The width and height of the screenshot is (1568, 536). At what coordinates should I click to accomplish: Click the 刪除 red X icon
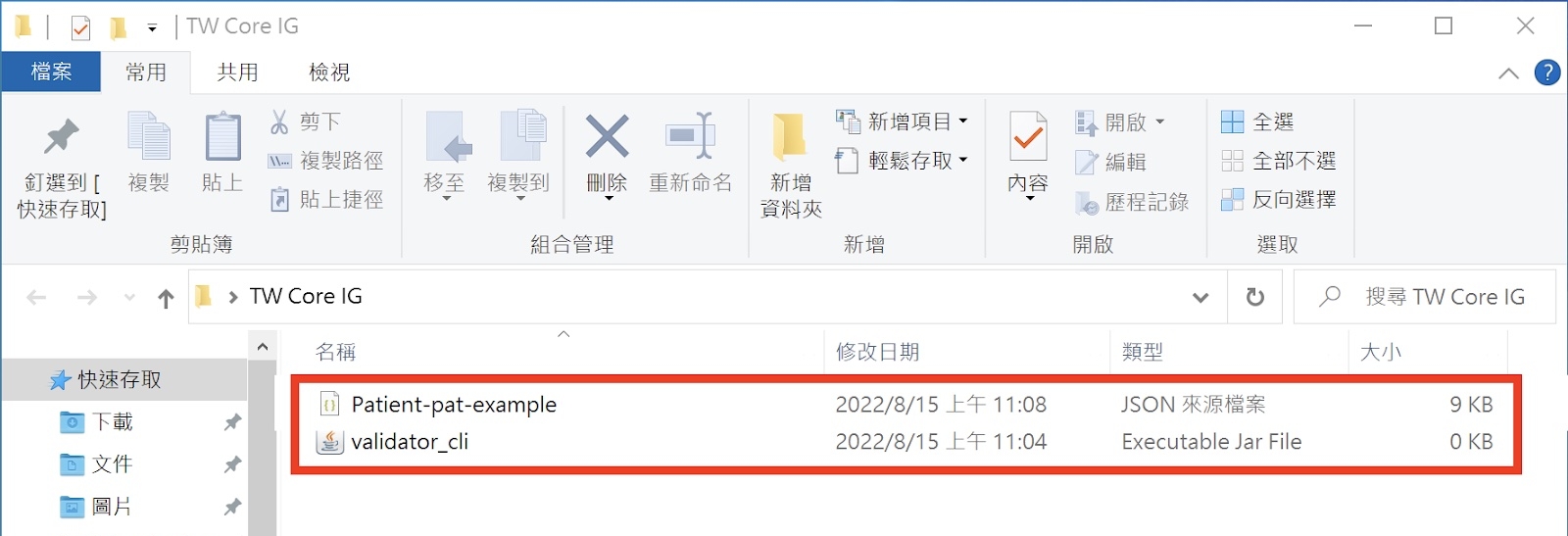pos(607,136)
